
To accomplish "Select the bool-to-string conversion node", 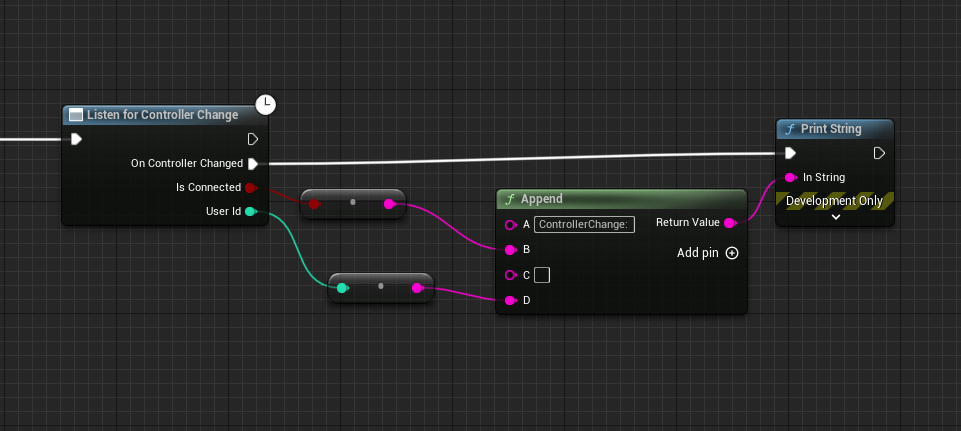I will [352, 203].
